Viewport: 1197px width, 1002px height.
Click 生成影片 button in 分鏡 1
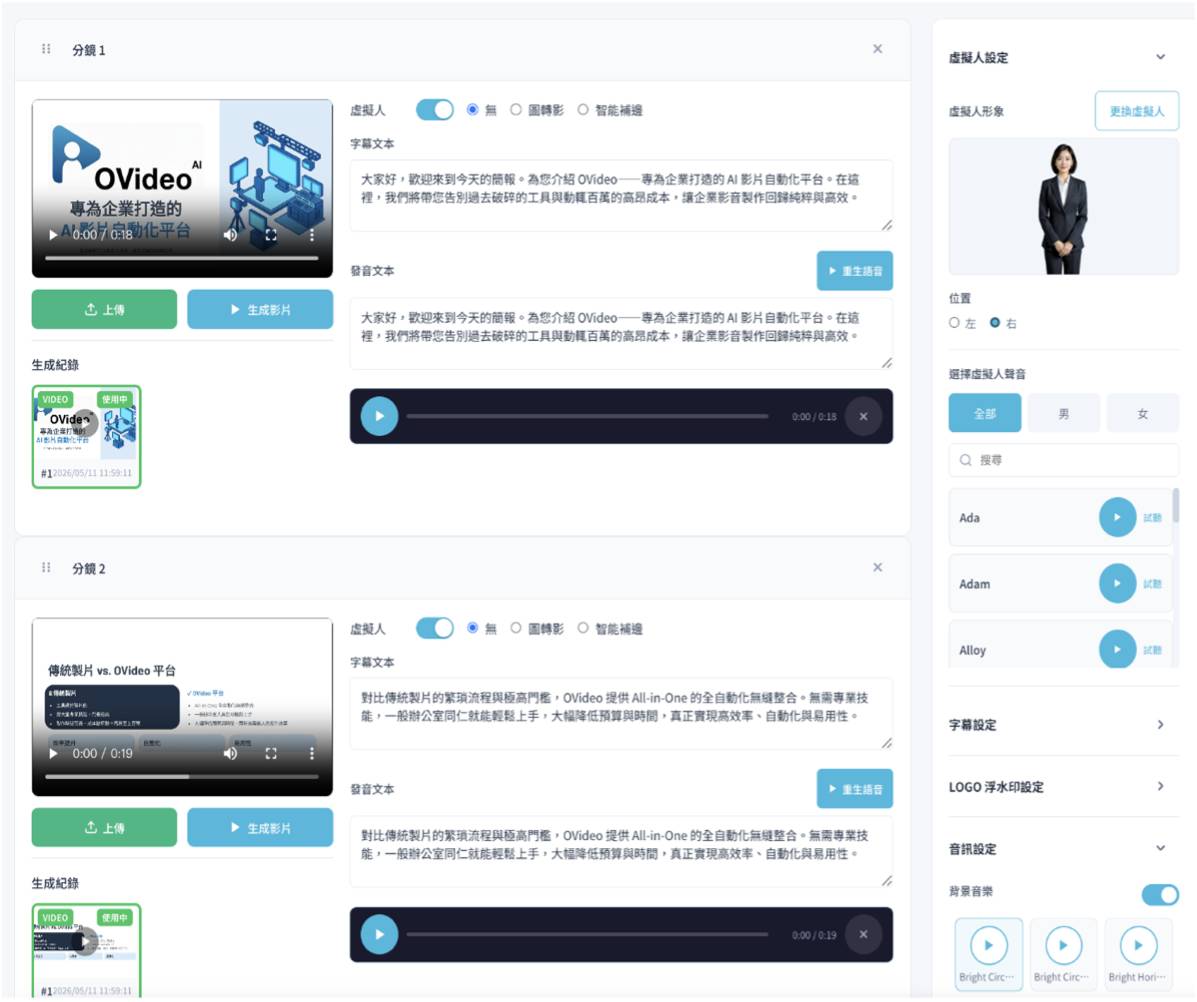(x=260, y=309)
